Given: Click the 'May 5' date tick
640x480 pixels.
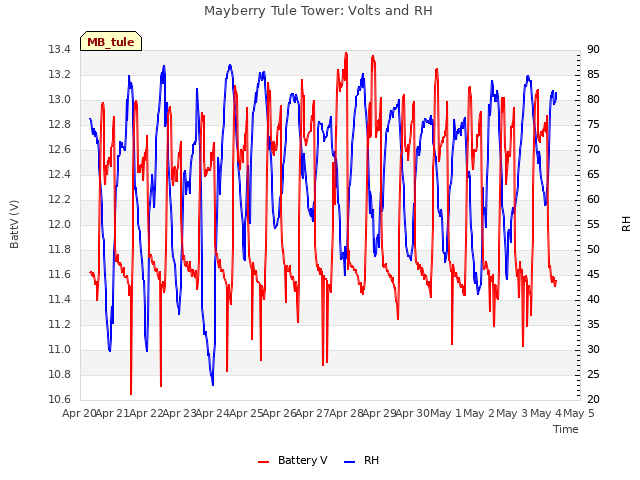Looking at the screenshot, I should click(x=579, y=413).
